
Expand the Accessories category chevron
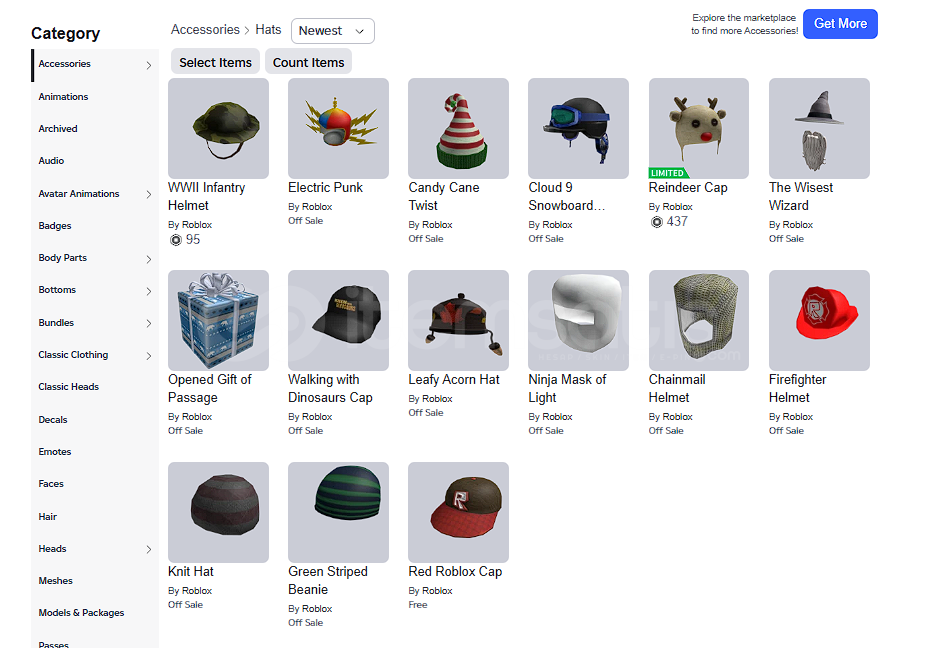149,65
